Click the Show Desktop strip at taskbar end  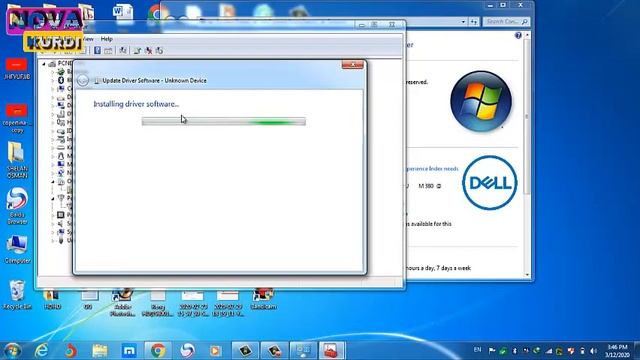pyautogui.click(x=637, y=351)
